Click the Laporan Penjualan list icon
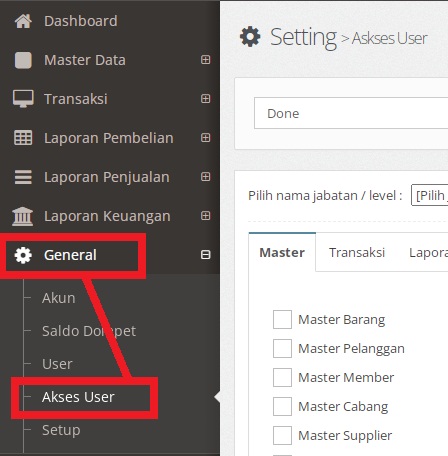The height and width of the screenshot is (456, 448). tap(23, 177)
